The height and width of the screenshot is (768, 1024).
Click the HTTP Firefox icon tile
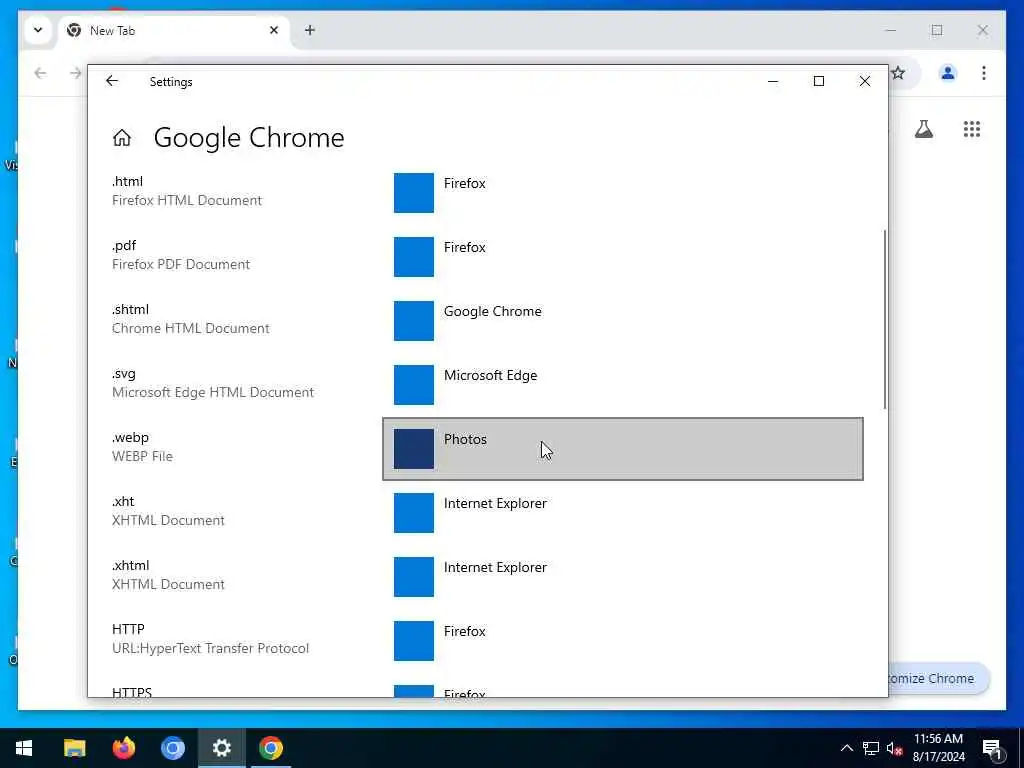[x=413, y=641]
